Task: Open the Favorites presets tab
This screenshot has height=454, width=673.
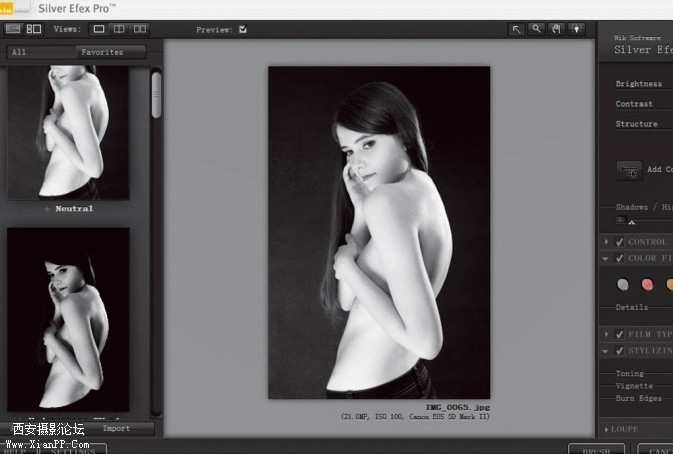Action: [x=110, y=52]
